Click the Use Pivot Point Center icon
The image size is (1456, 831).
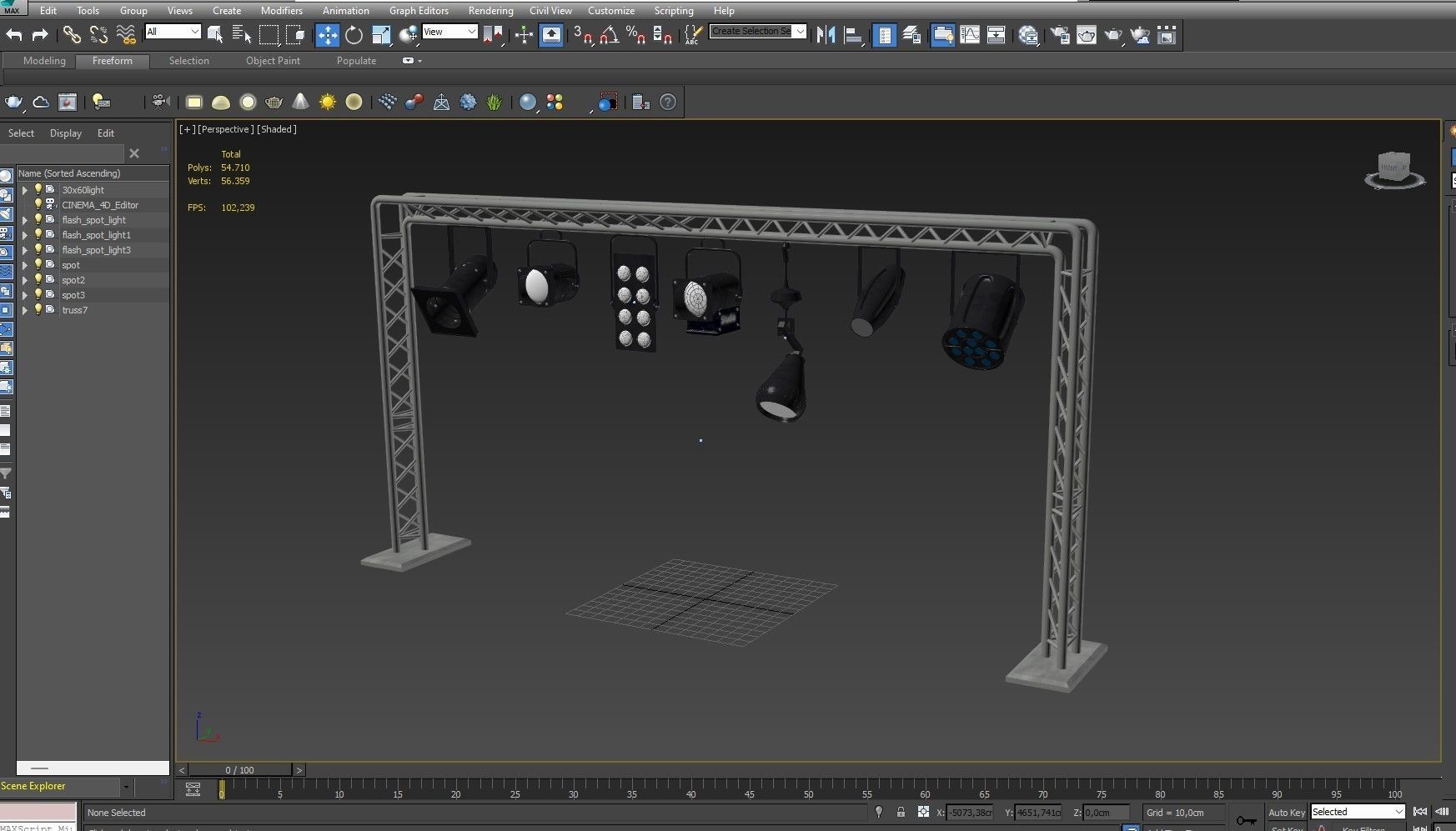(493, 34)
